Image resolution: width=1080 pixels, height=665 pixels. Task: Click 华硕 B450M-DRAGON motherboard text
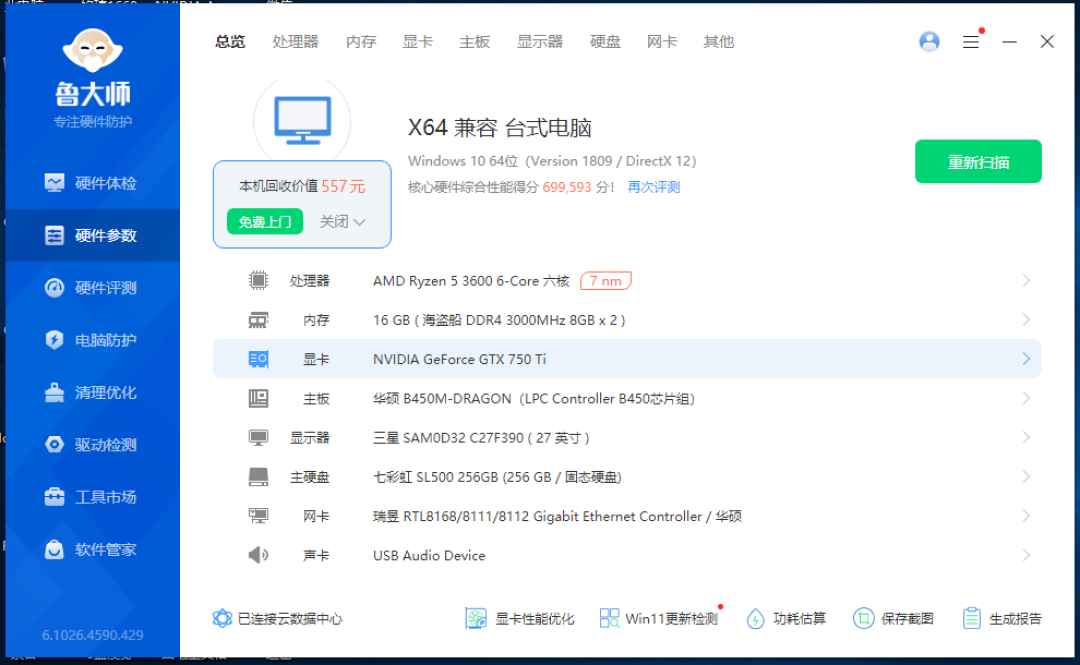[x=534, y=399]
